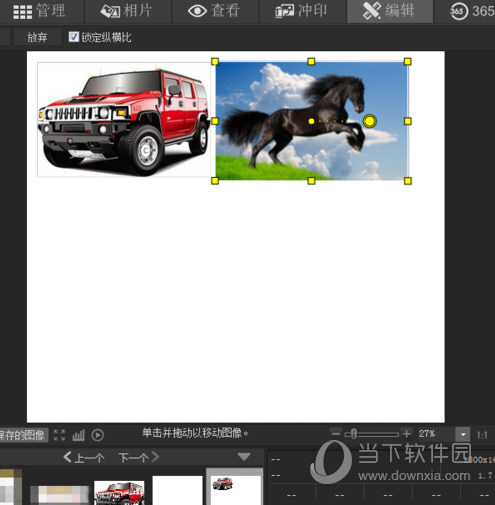The image size is (495, 505).
Task: Open the 相片 mode tab
Action: click(128, 11)
